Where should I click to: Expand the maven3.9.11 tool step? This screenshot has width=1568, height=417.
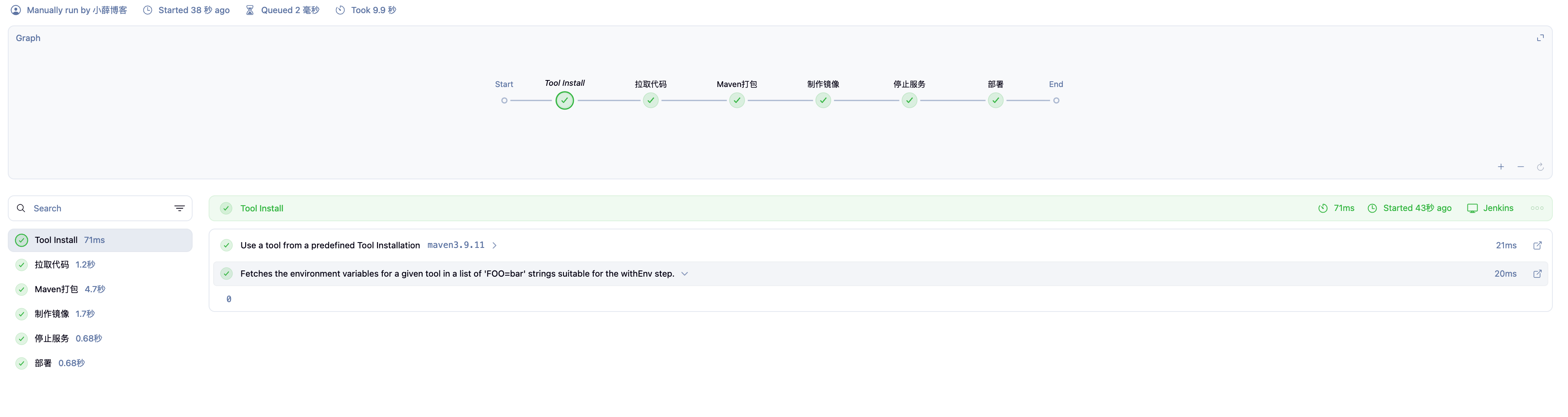pos(494,245)
